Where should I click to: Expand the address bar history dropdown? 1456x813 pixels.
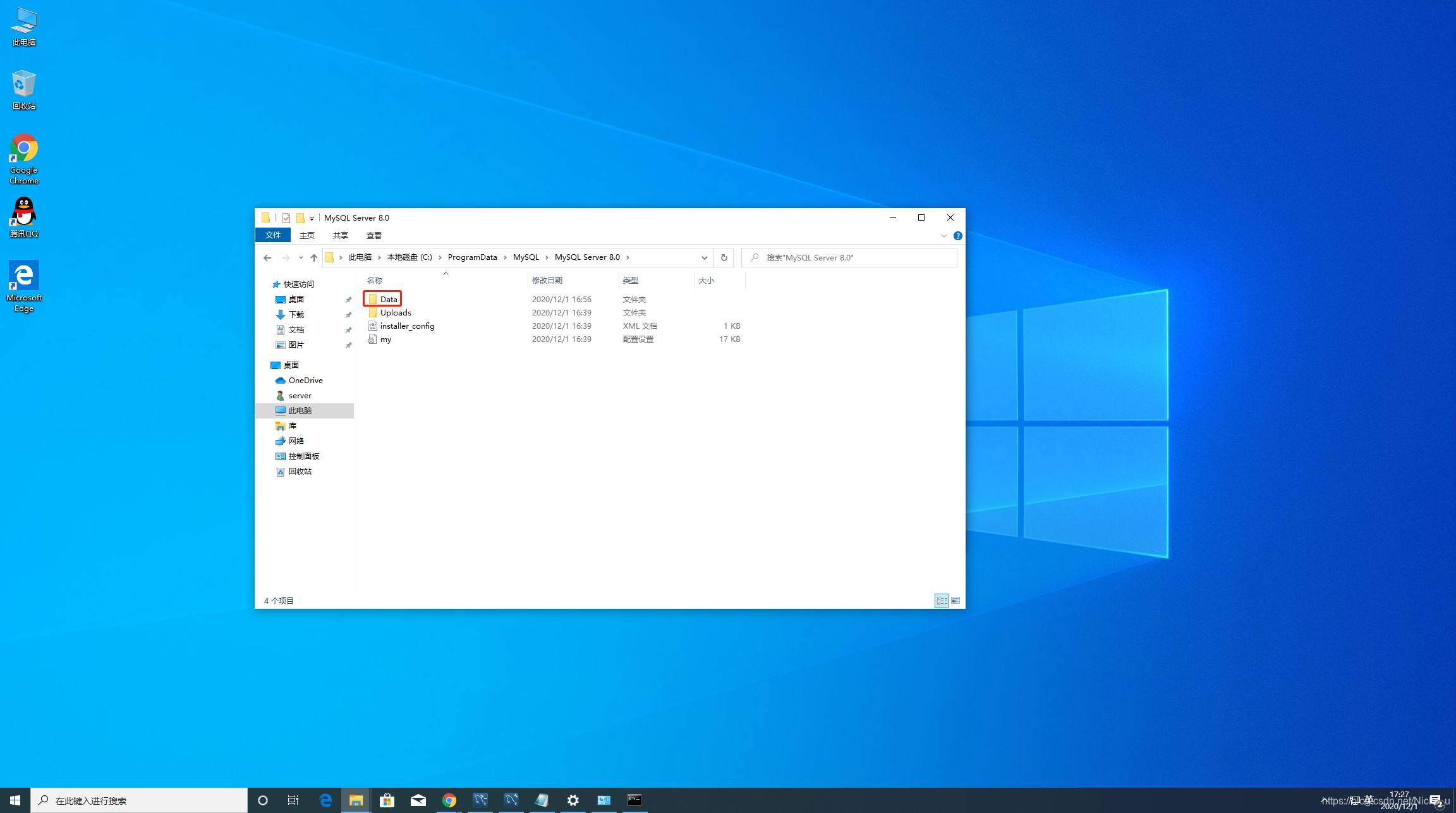click(x=704, y=257)
